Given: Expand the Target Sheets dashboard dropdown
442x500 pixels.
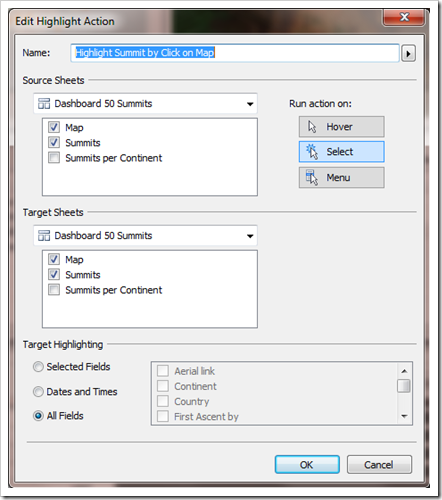Looking at the screenshot, I should point(250,236).
